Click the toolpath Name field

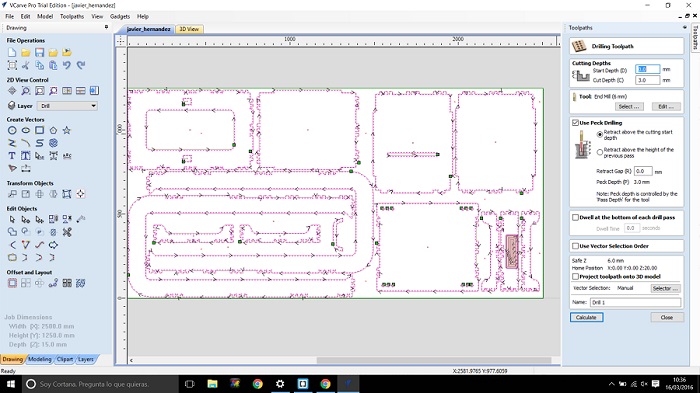636,302
